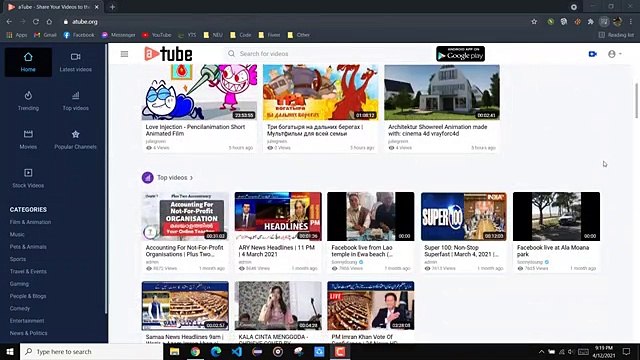The image size is (640, 360).
Task: Open 'Super 100: Non-Stop Superfast' title
Action: [461, 251]
